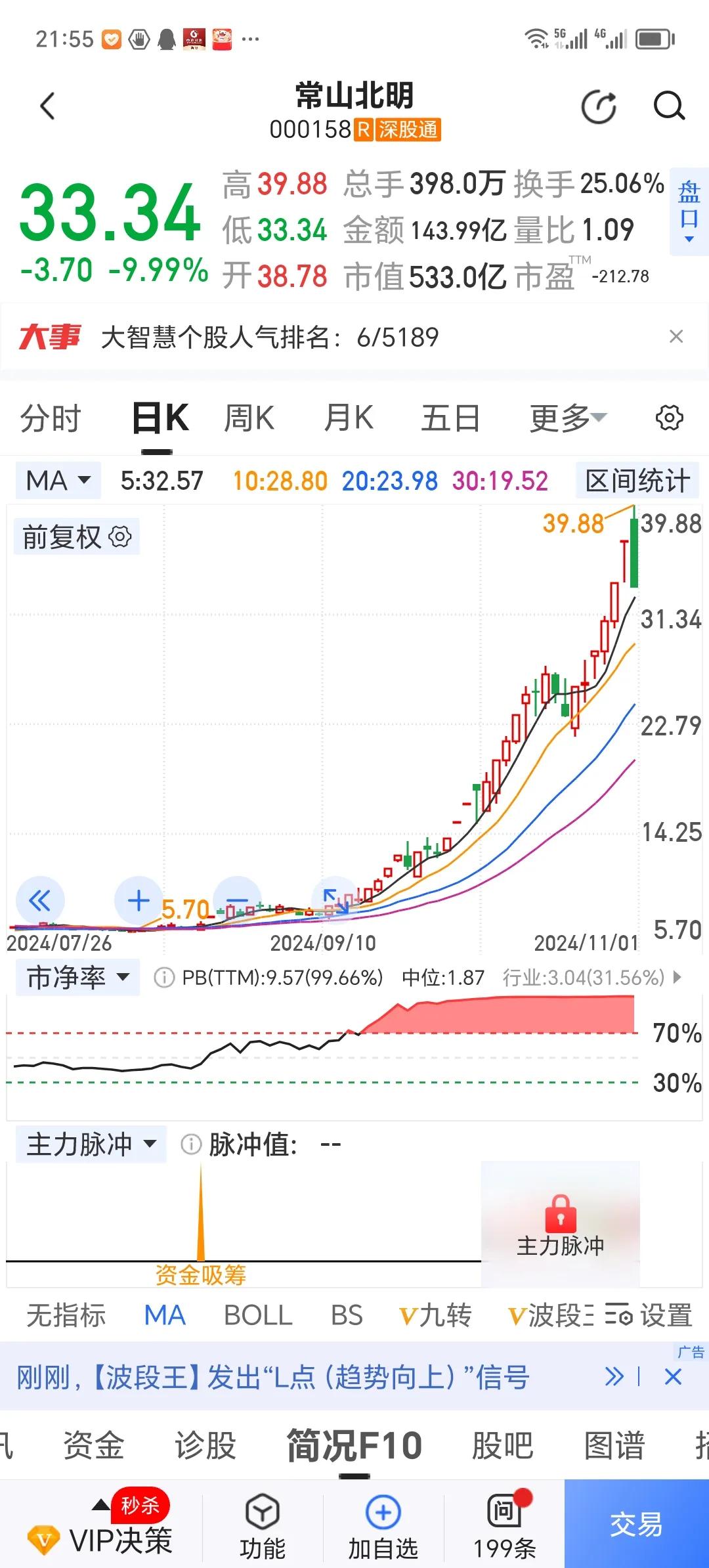The width and height of the screenshot is (709, 1568).
Task: Close the 大事 popularity ranking banner
Action: (676, 337)
